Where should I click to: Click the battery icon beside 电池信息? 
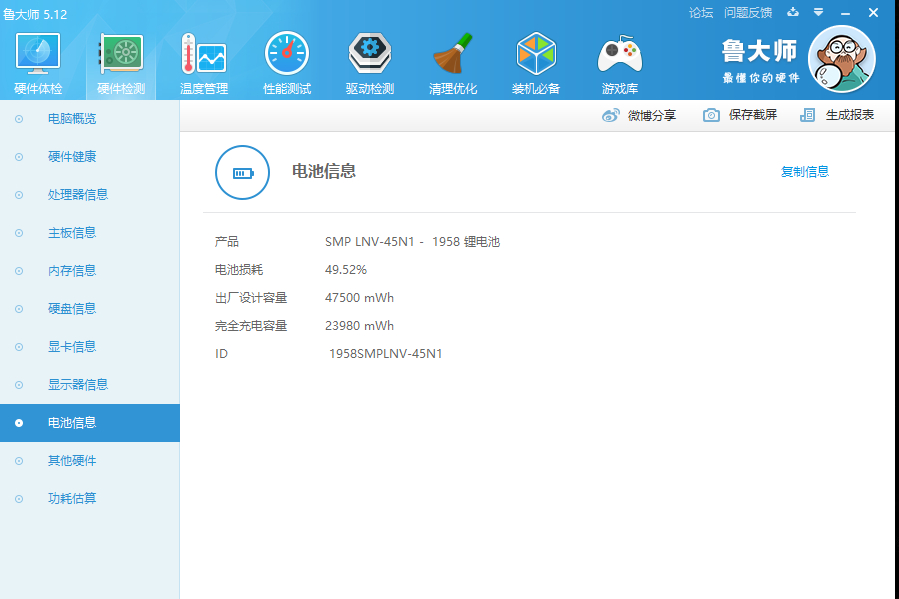pos(243,173)
